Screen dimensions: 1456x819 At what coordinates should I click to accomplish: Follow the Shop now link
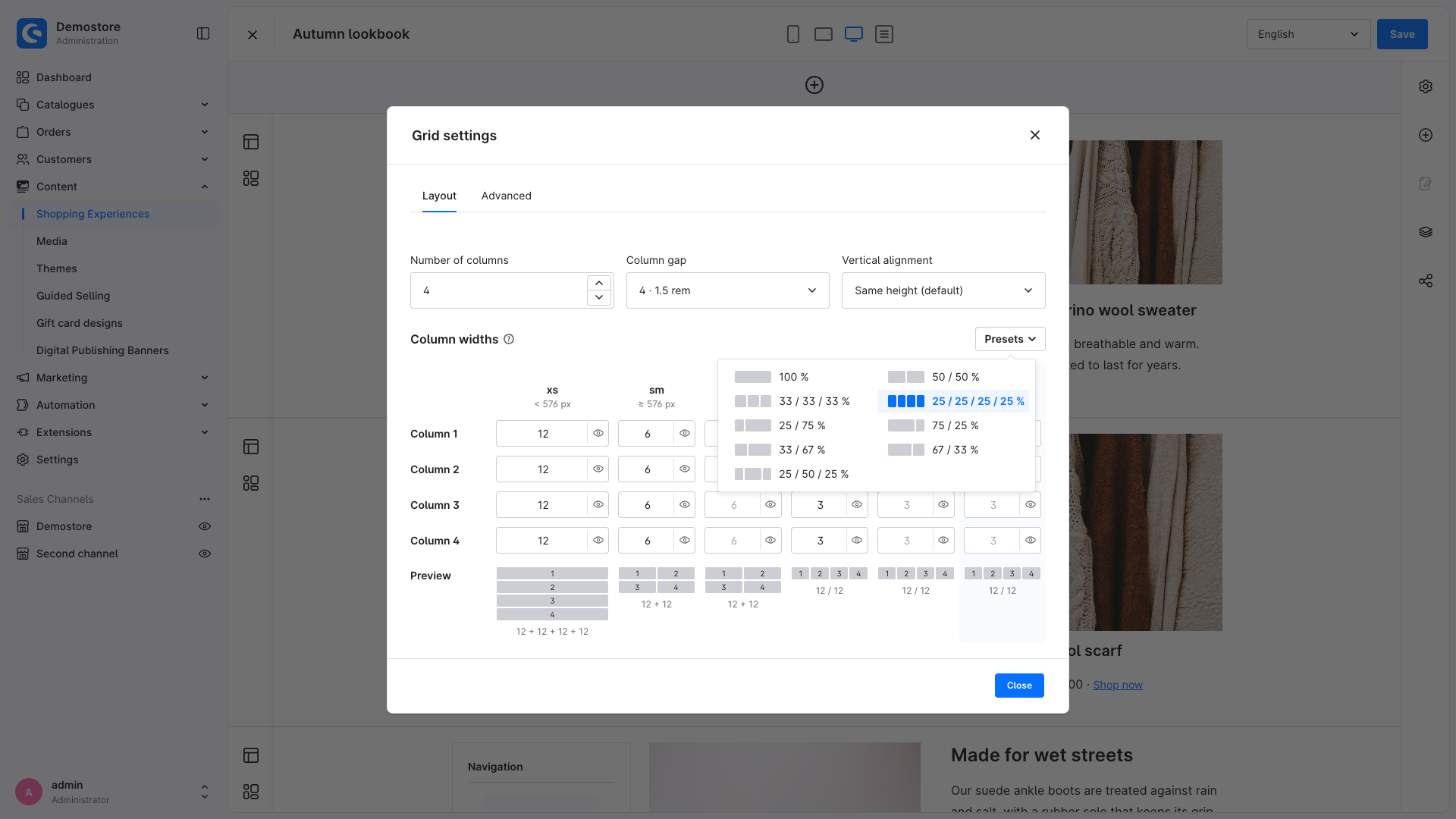tap(1118, 685)
